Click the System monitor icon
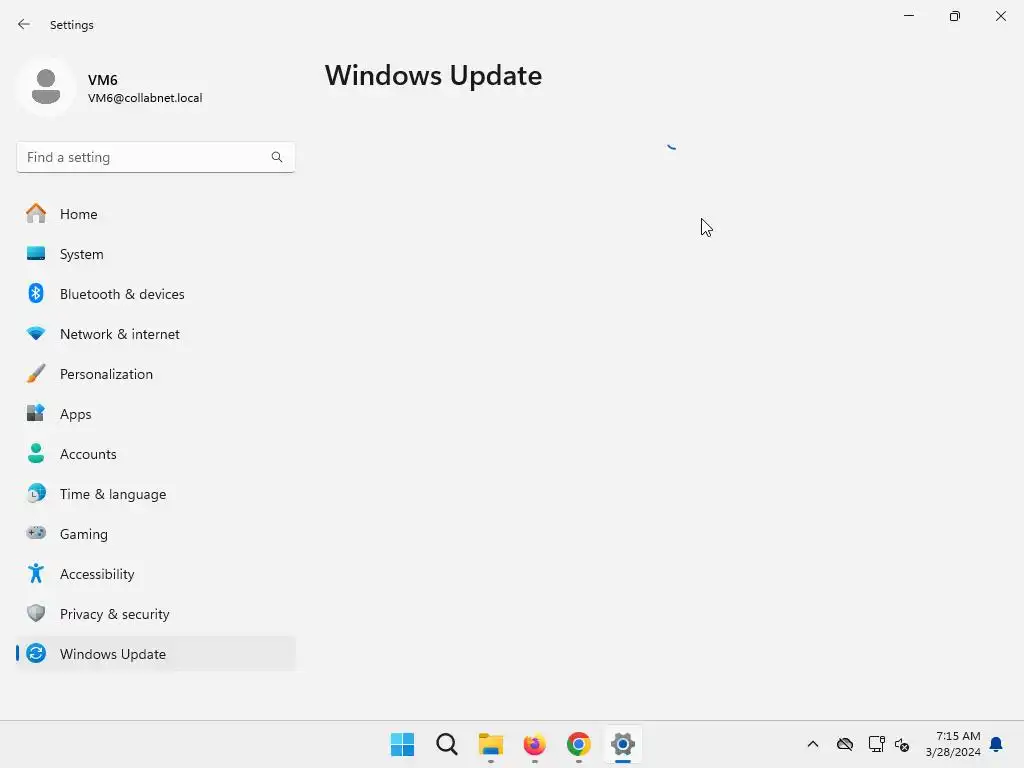This screenshot has width=1024, height=768. click(x=36, y=253)
